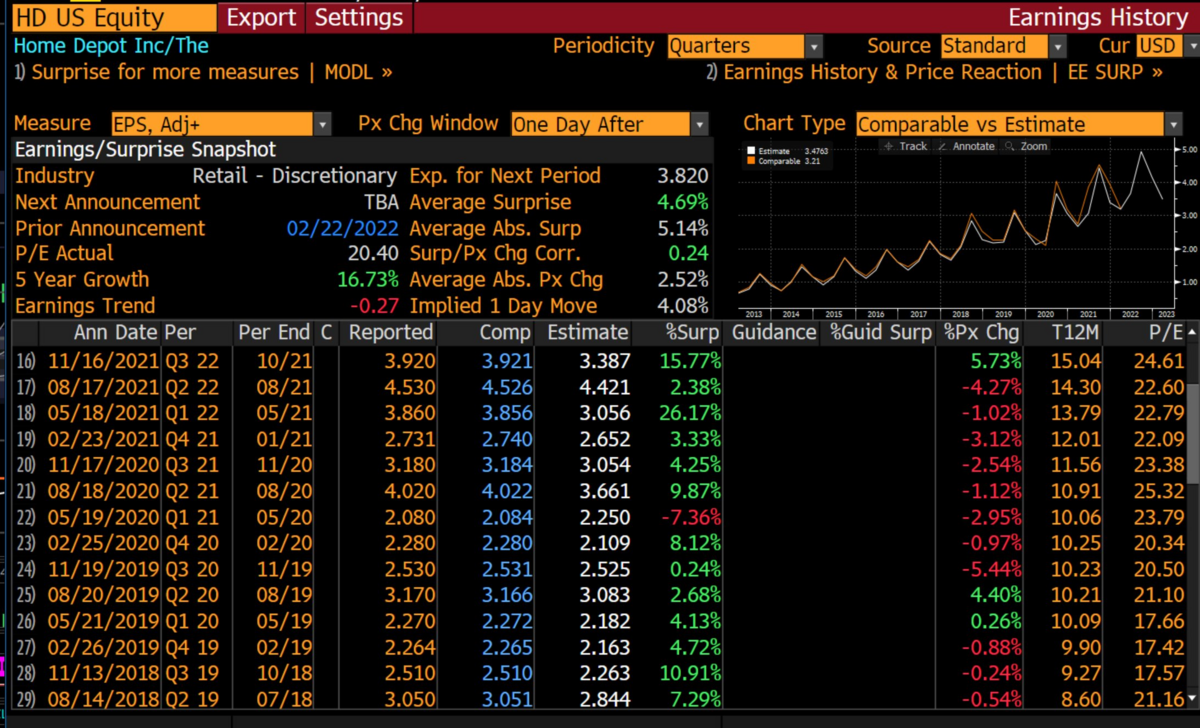Click the 24.61 P/E value
1200x728 pixels.
pos(1160,360)
